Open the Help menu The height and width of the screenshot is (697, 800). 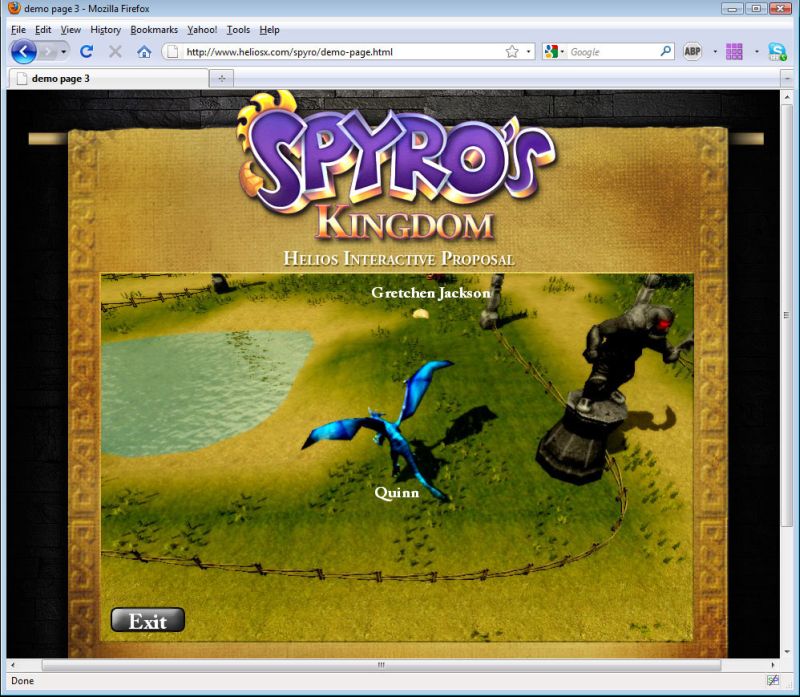click(269, 30)
